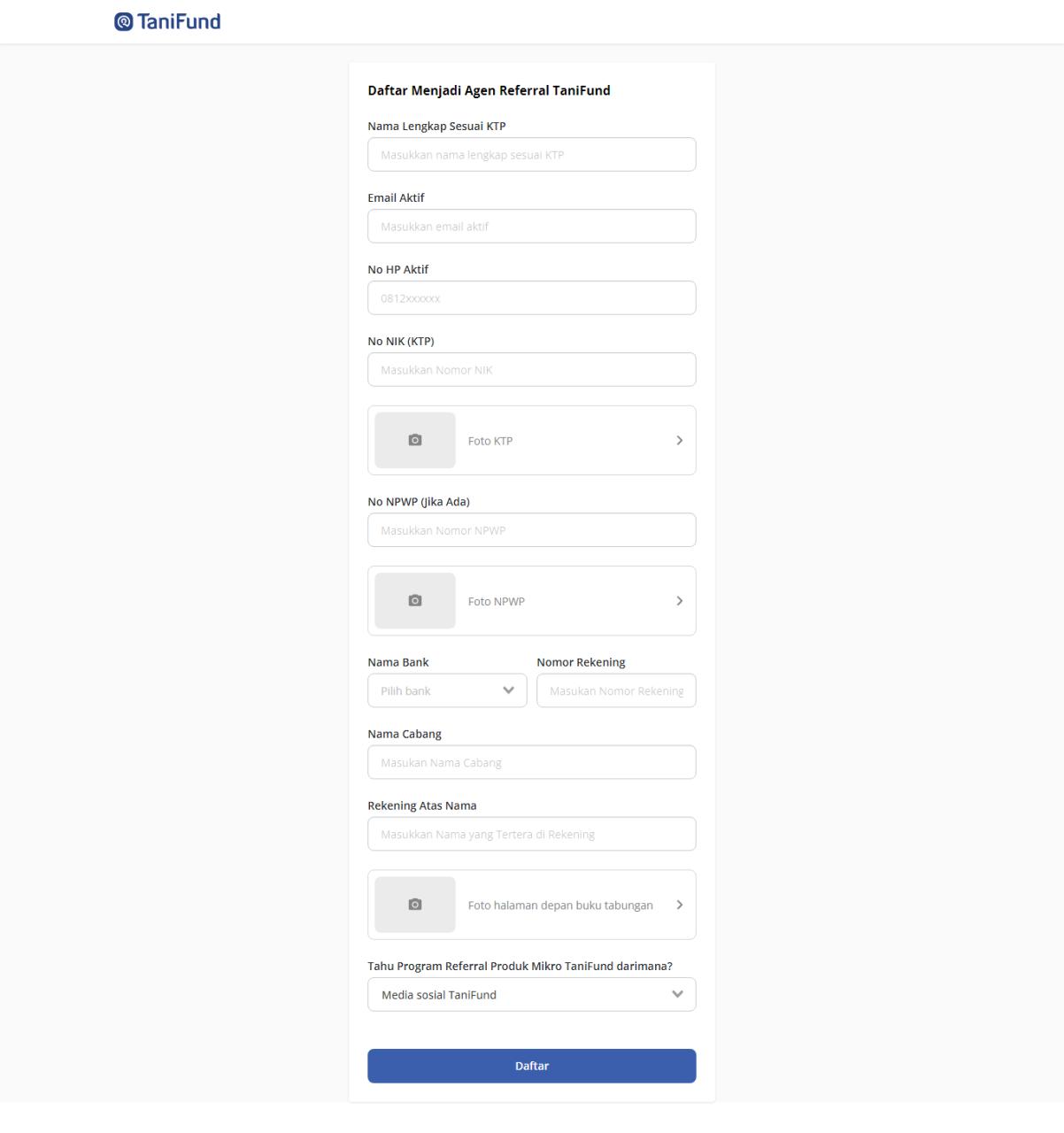The width and height of the screenshot is (1064, 1133).
Task: Click the Nomor NIK input field
Action: (x=531, y=370)
